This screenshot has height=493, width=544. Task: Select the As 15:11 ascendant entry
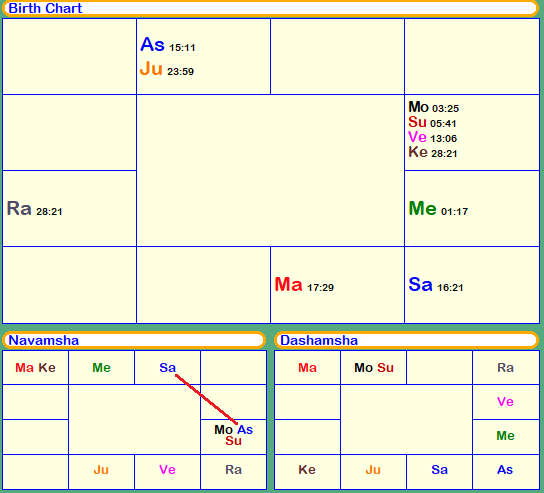tap(168, 45)
